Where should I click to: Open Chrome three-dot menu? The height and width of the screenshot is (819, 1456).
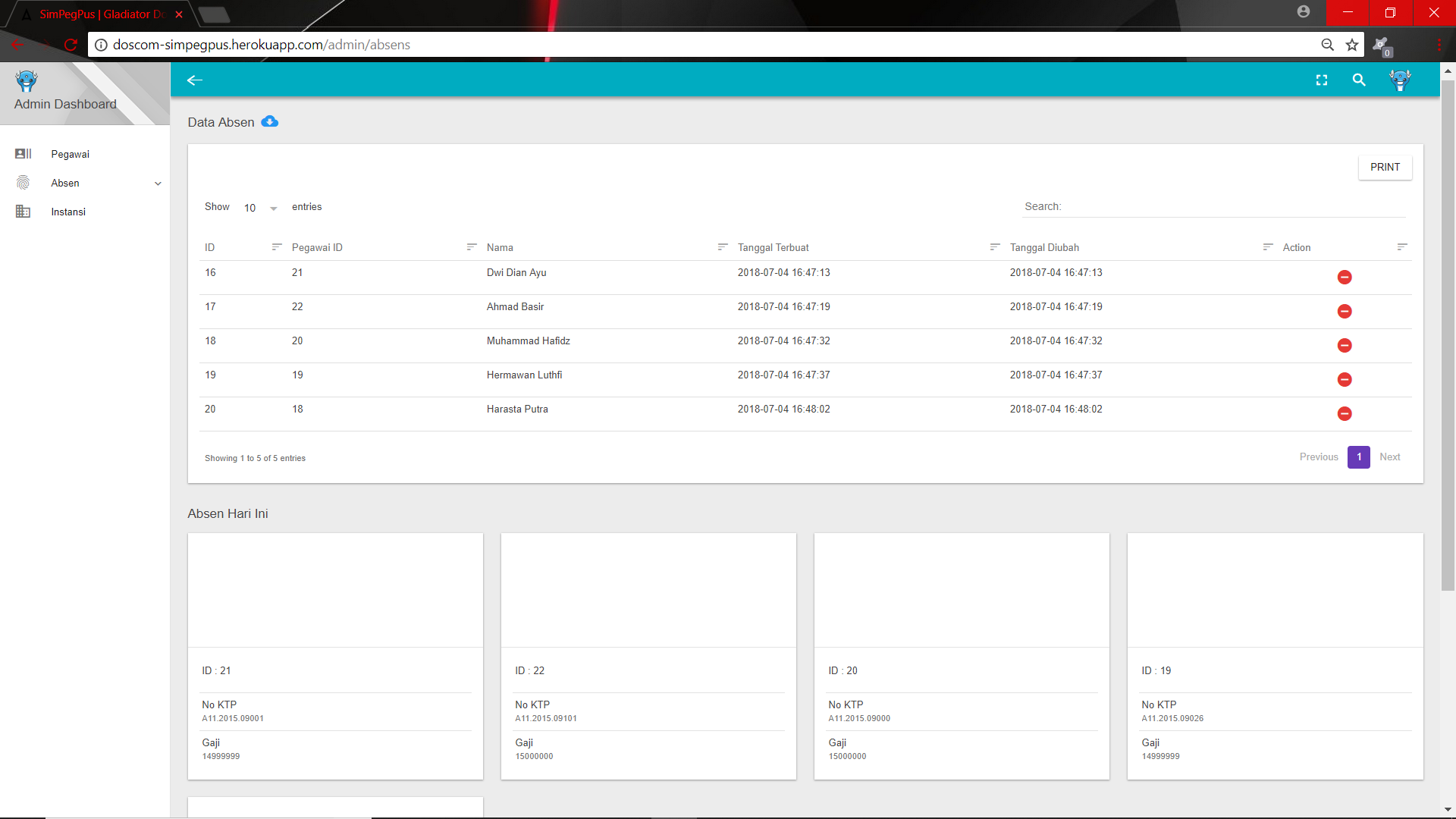point(1439,45)
